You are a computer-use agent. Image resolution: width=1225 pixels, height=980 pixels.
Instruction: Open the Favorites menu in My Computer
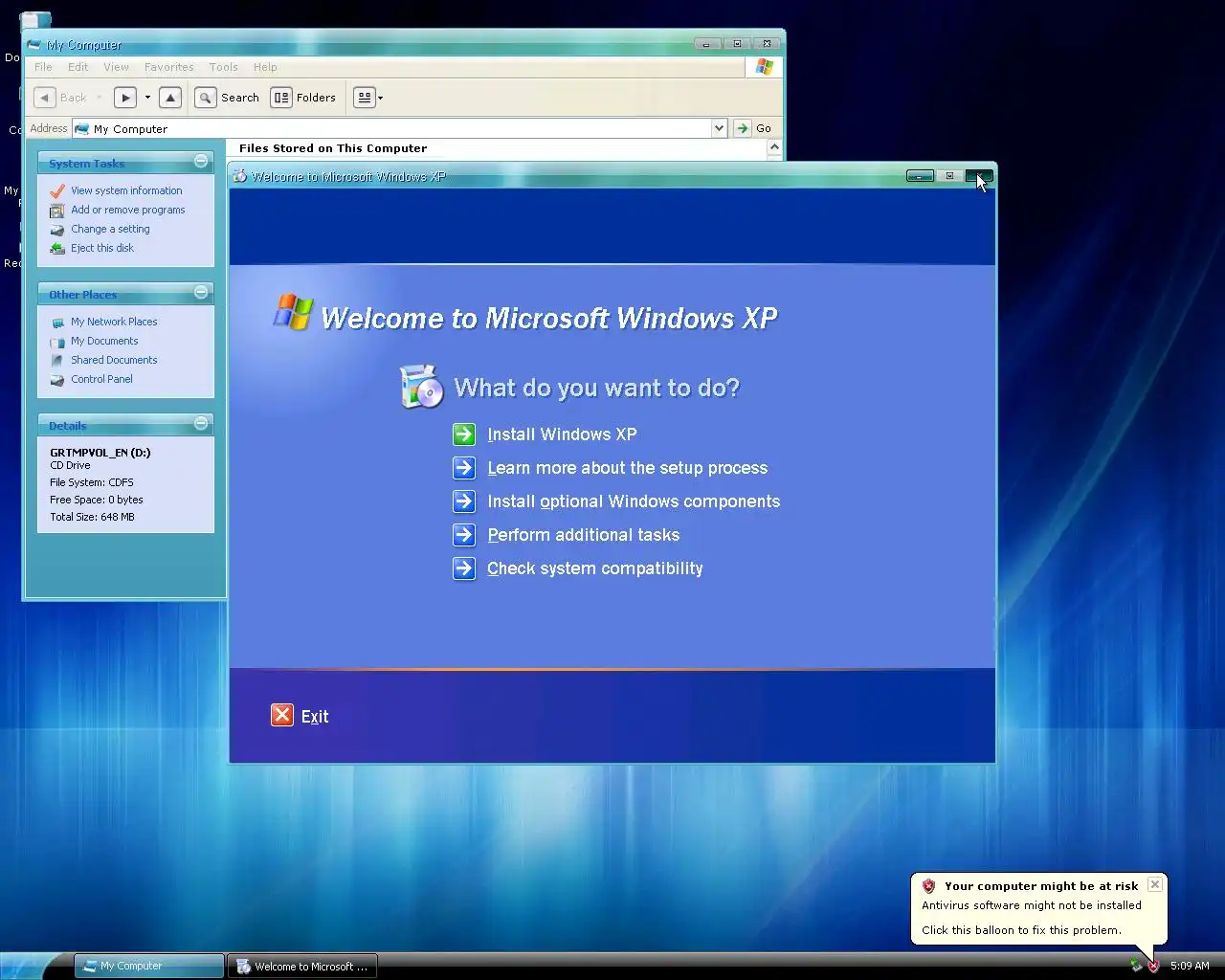pos(168,67)
